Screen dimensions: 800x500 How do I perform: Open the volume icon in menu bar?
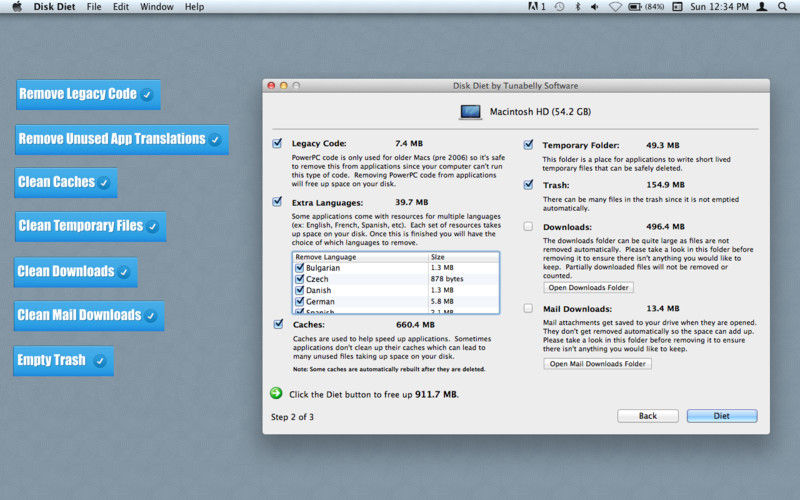click(x=595, y=7)
